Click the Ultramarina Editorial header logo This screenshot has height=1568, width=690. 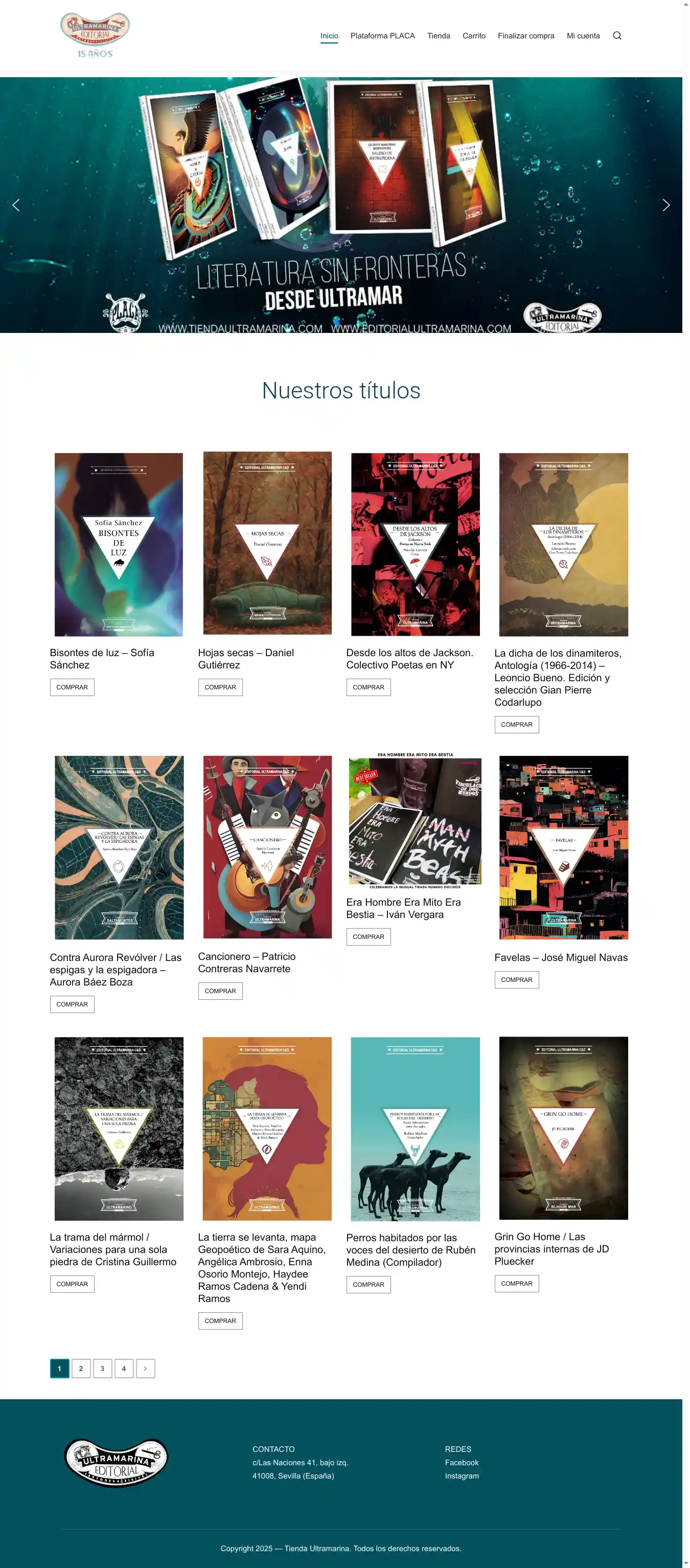coord(95,35)
